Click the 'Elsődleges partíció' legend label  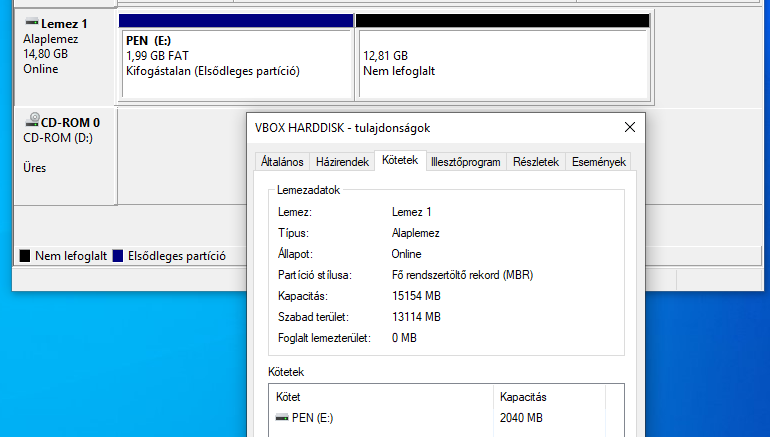[x=177, y=256]
